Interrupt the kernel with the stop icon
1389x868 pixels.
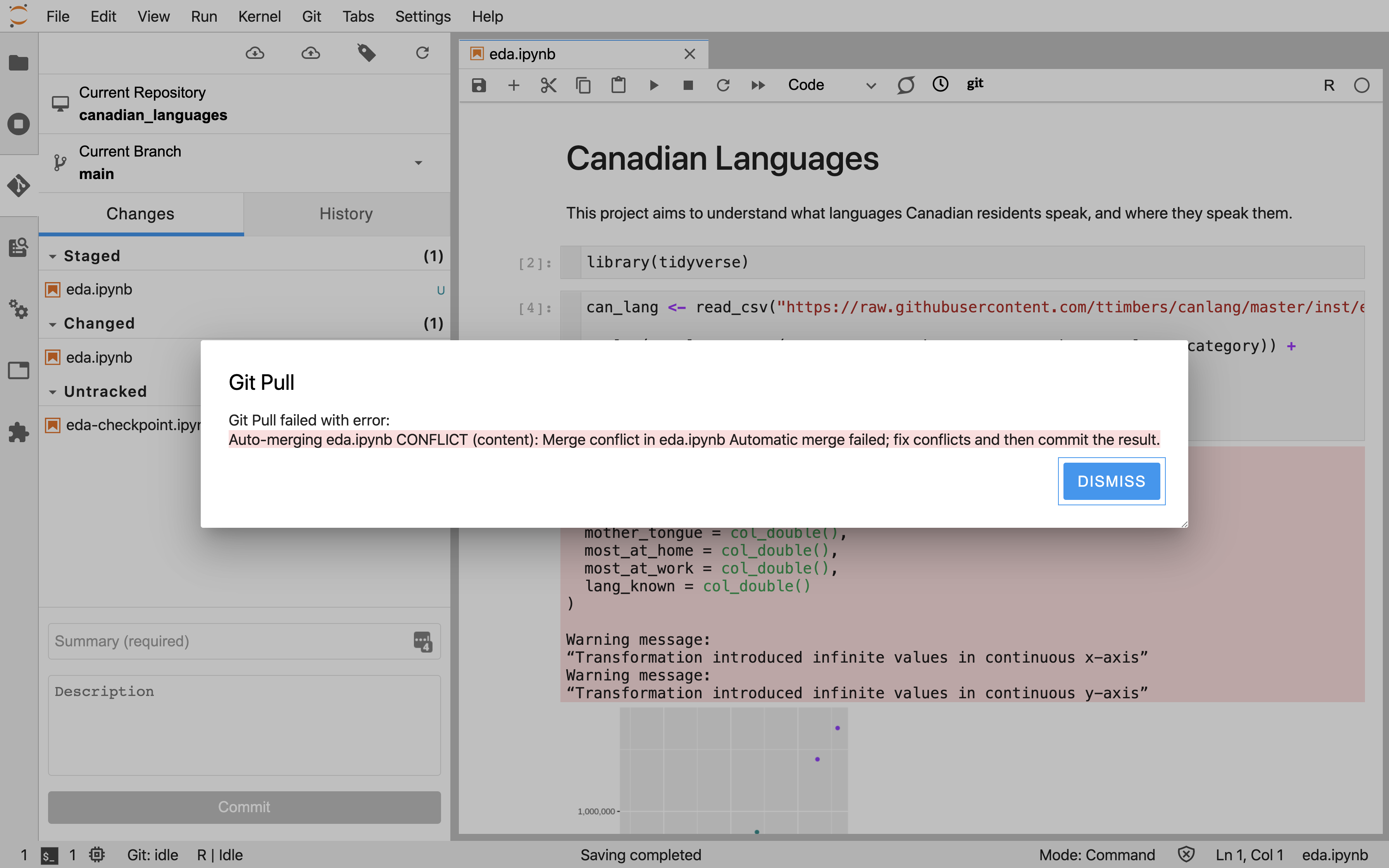tap(688, 86)
